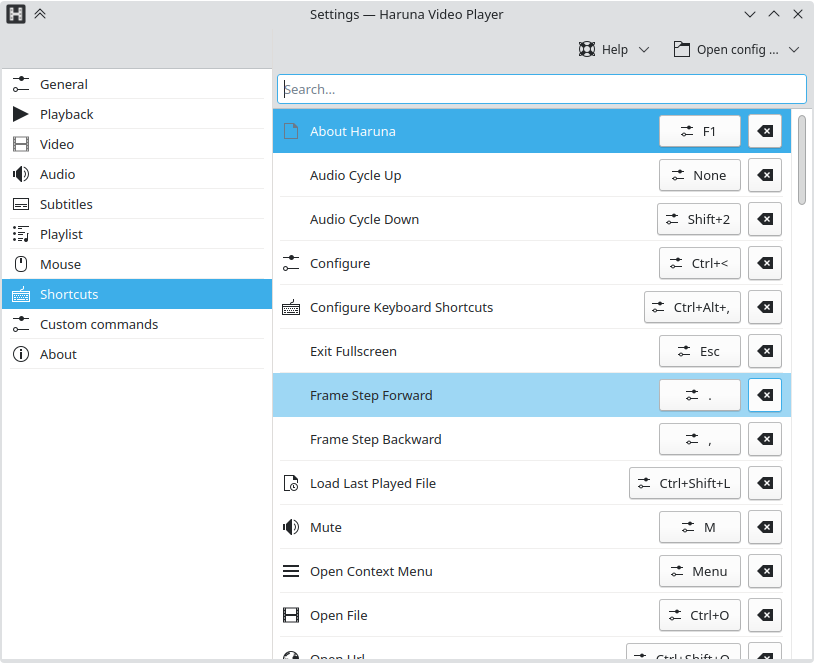This screenshot has height=663, width=814.
Task: Click the Haruna app icon in the title bar
Action: pyautogui.click(x=16, y=14)
